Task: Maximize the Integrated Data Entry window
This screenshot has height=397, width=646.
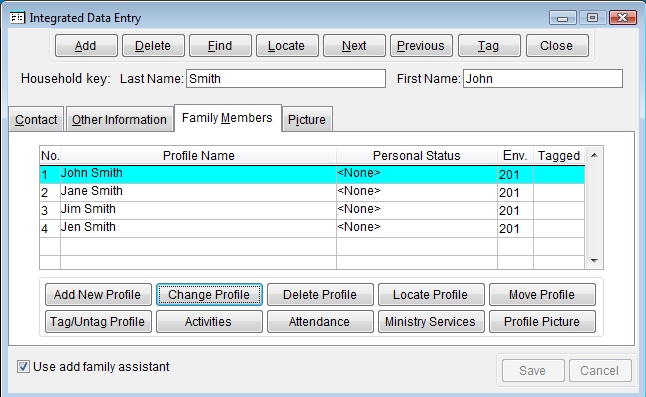Action: [x=592, y=18]
